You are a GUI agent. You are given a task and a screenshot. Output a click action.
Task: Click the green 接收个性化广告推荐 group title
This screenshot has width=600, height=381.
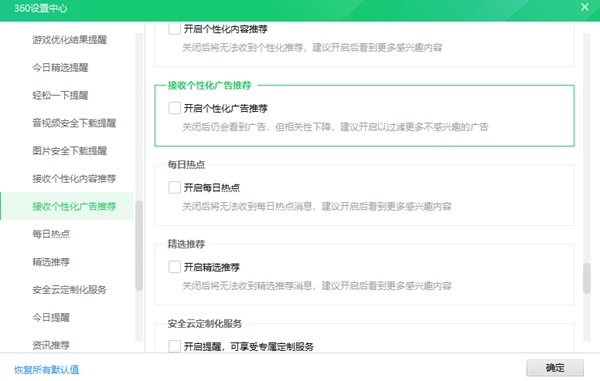click(209, 85)
